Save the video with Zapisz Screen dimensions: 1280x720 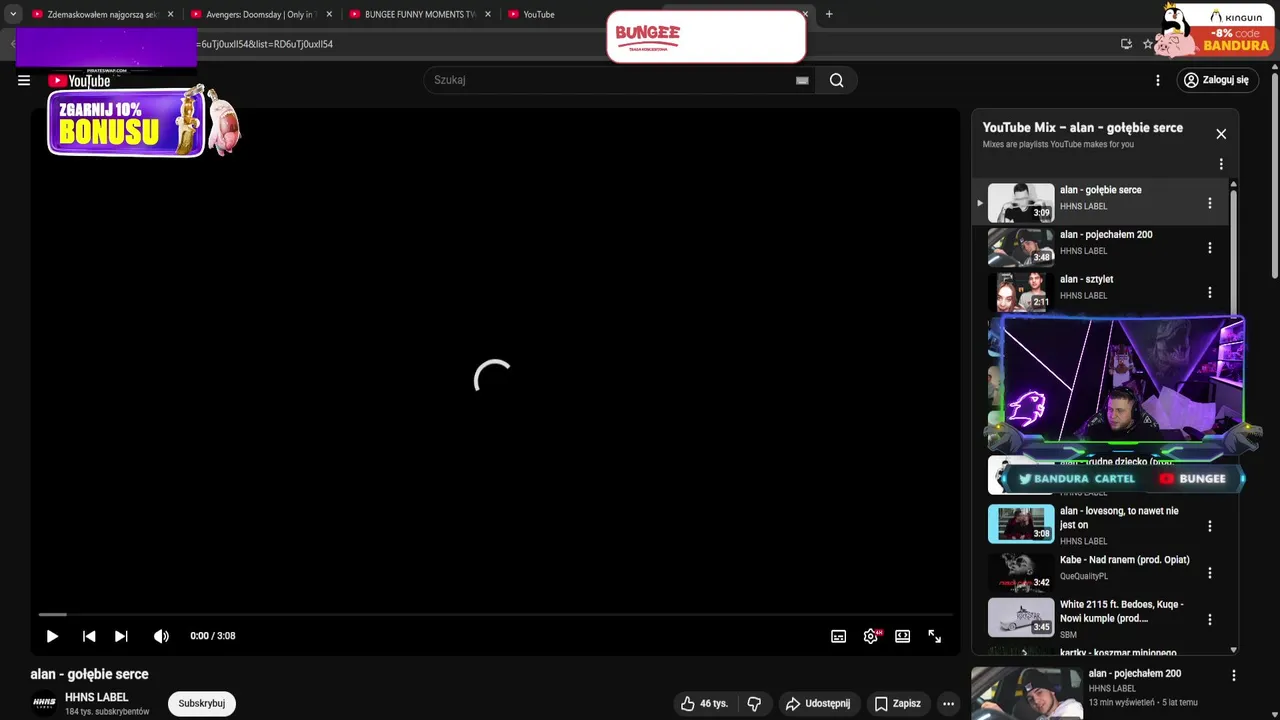(x=897, y=704)
